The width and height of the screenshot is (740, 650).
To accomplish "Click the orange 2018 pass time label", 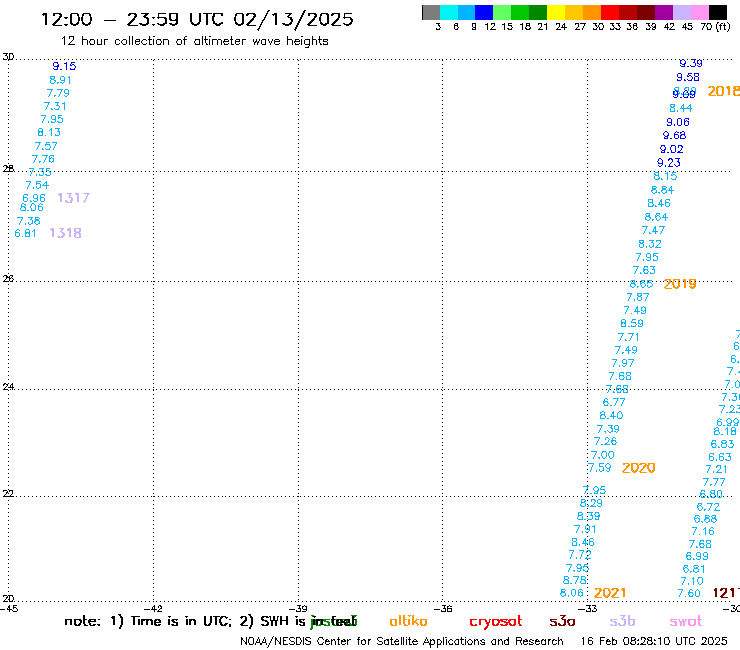I will point(723,91).
